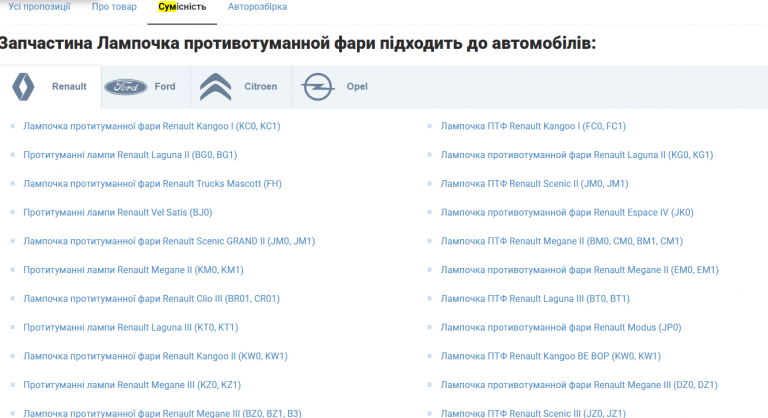Viewport: 768px width, 418px height.
Task: Visit Renault Megane II (KM0, KM1) link
Action: tap(133, 270)
